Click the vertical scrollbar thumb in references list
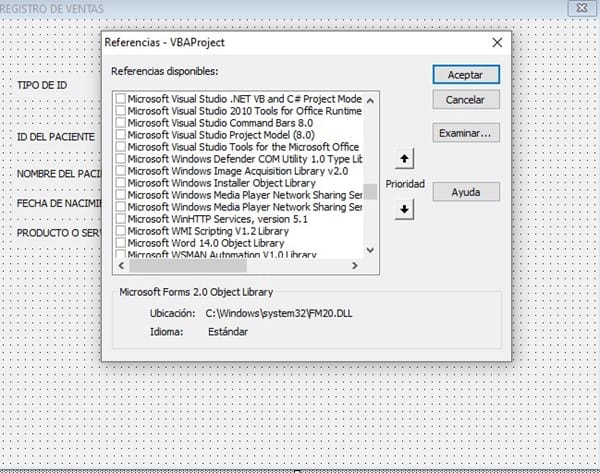The image size is (600, 473). pos(370,192)
